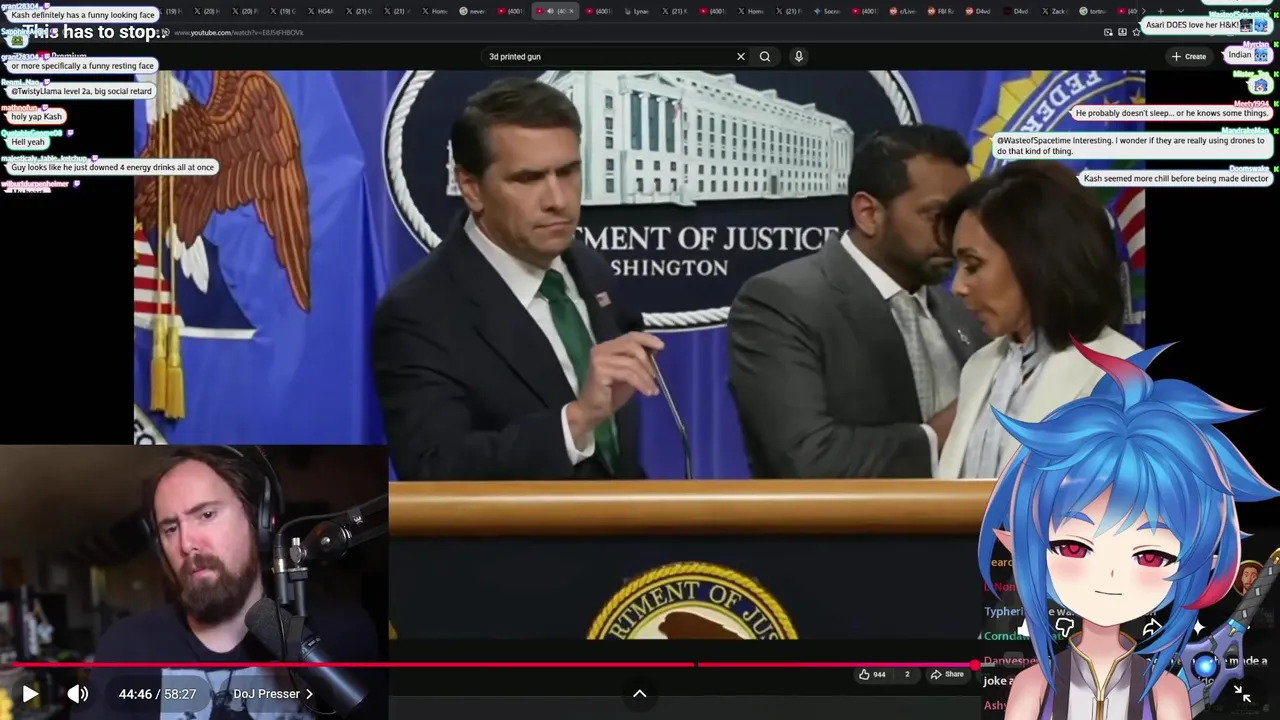Click the 'holy yap Kash' chat message
The height and width of the screenshot is (720, 1280).
click(36, 116)
